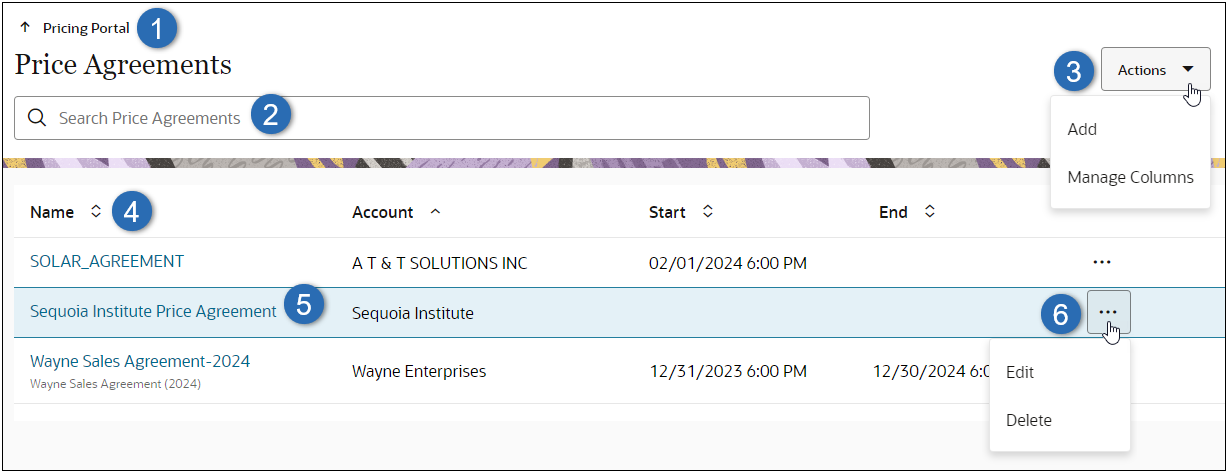
Task: Select Manage Columns from Actions menu
Action: [x=1130, y=177]
